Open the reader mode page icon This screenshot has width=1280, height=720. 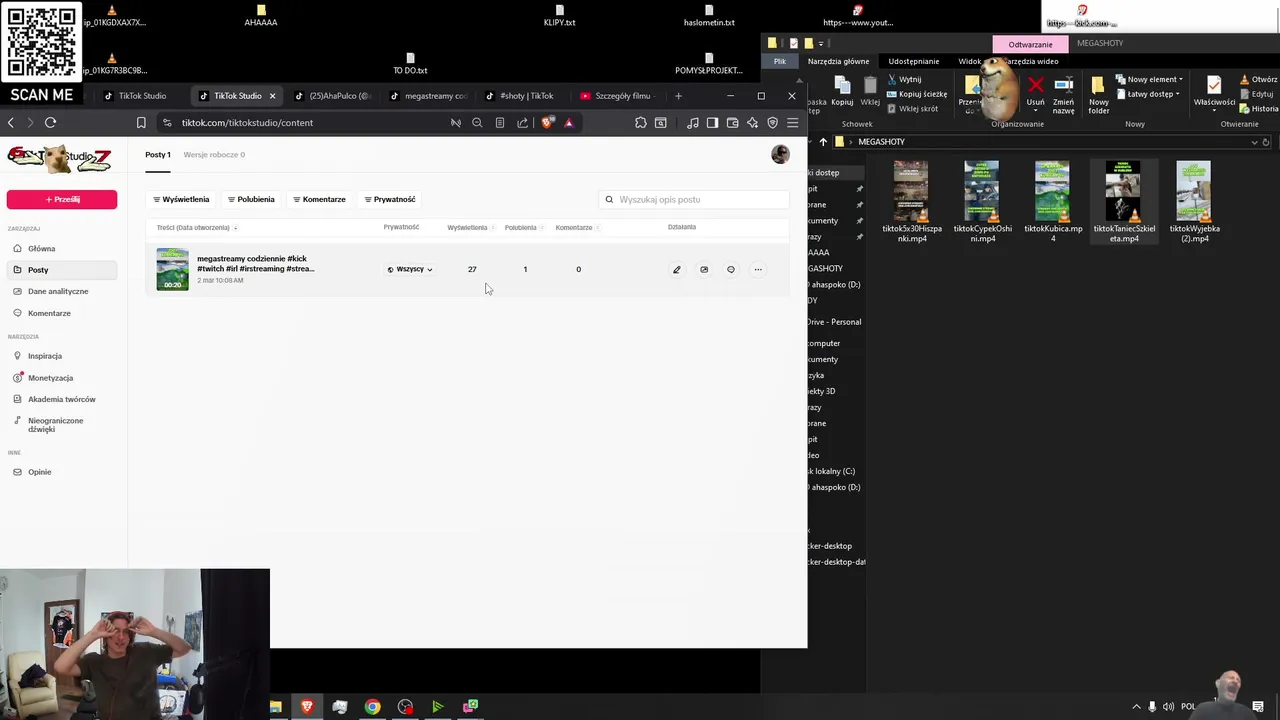[x=500, y=122]
